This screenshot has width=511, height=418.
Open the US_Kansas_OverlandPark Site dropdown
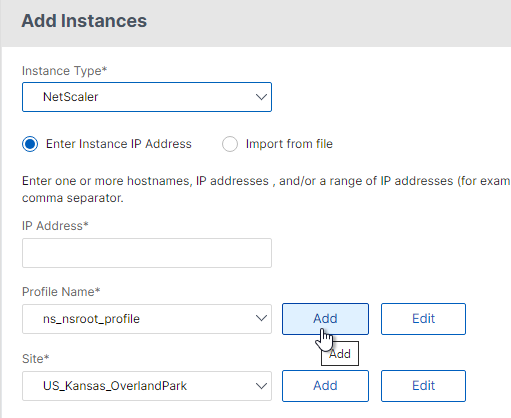click(x=147, y=386)
